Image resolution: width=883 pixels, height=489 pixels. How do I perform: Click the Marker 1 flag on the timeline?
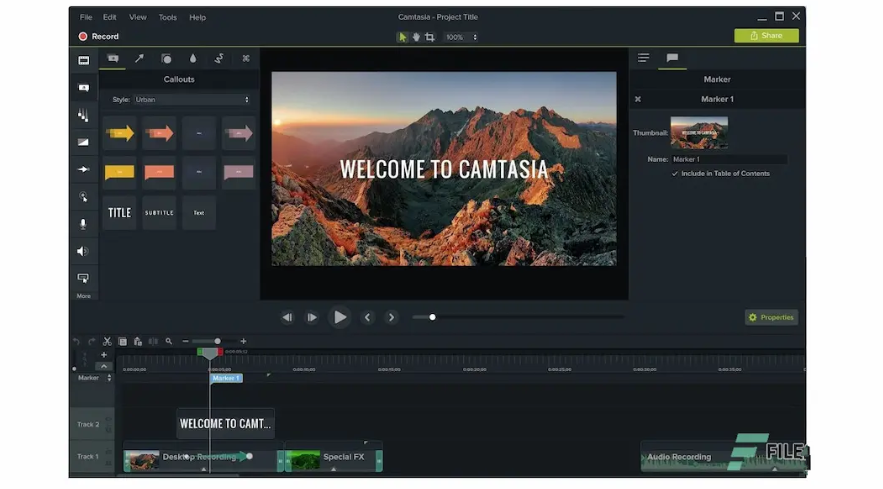226,378
